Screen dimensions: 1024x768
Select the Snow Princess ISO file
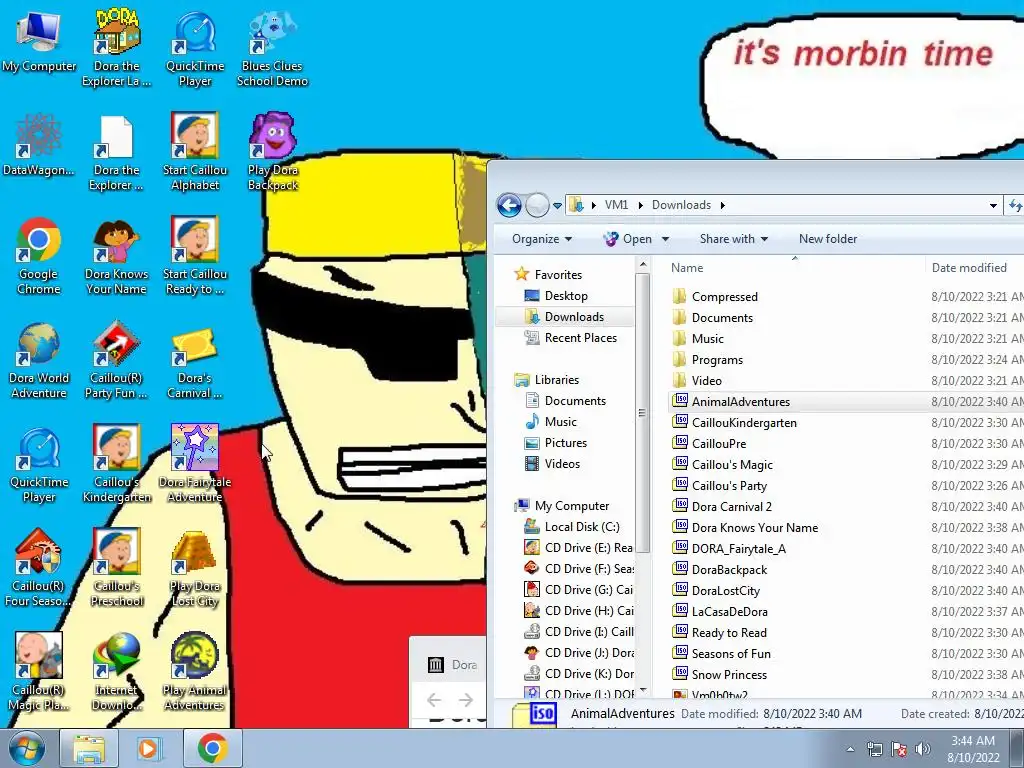click(729, 675)
